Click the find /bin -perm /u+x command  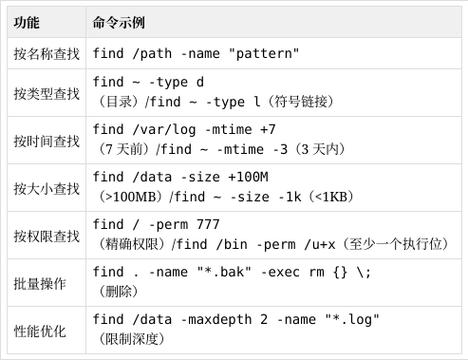pos(256,244)
